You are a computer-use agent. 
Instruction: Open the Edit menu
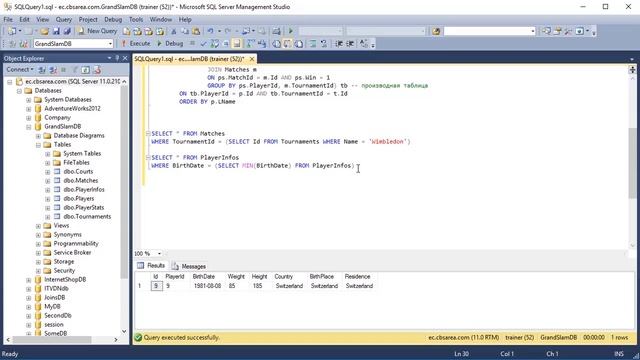(x=24, y=19)
